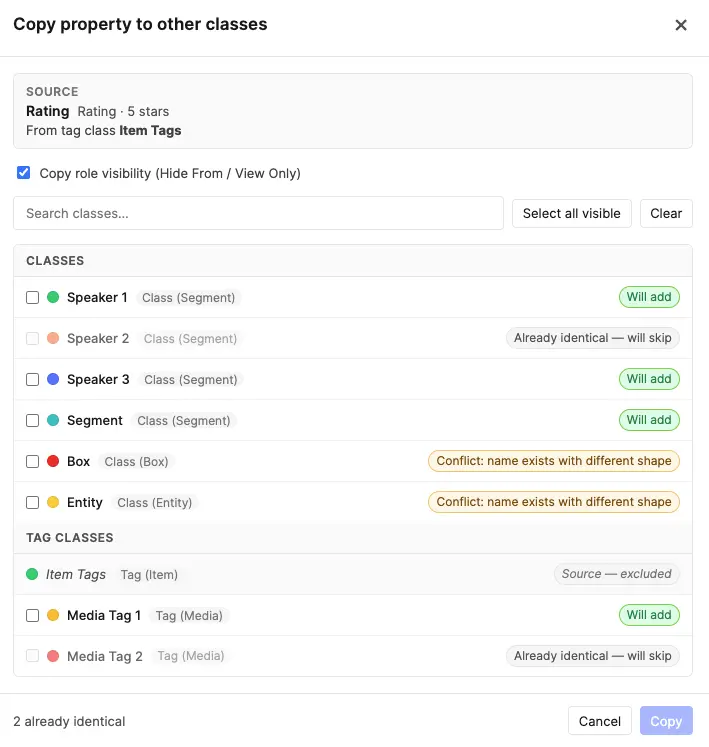Click the Speaker 1 class name

(x=97, y=297)
